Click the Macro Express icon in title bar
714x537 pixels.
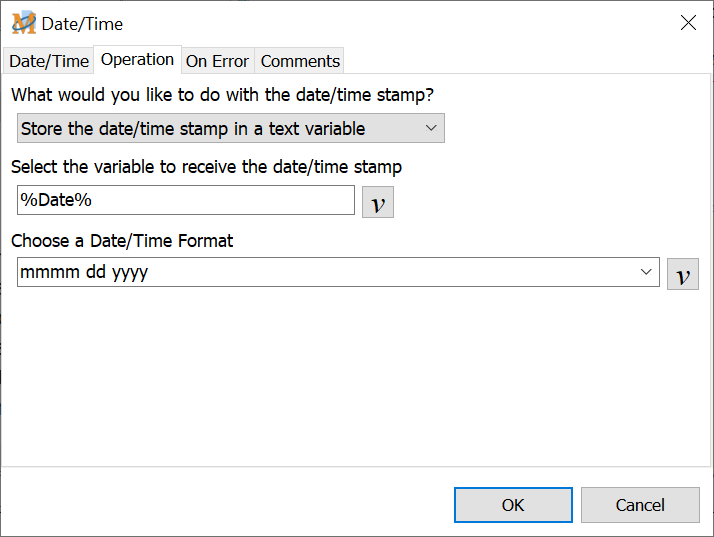[x=23, y=23]
